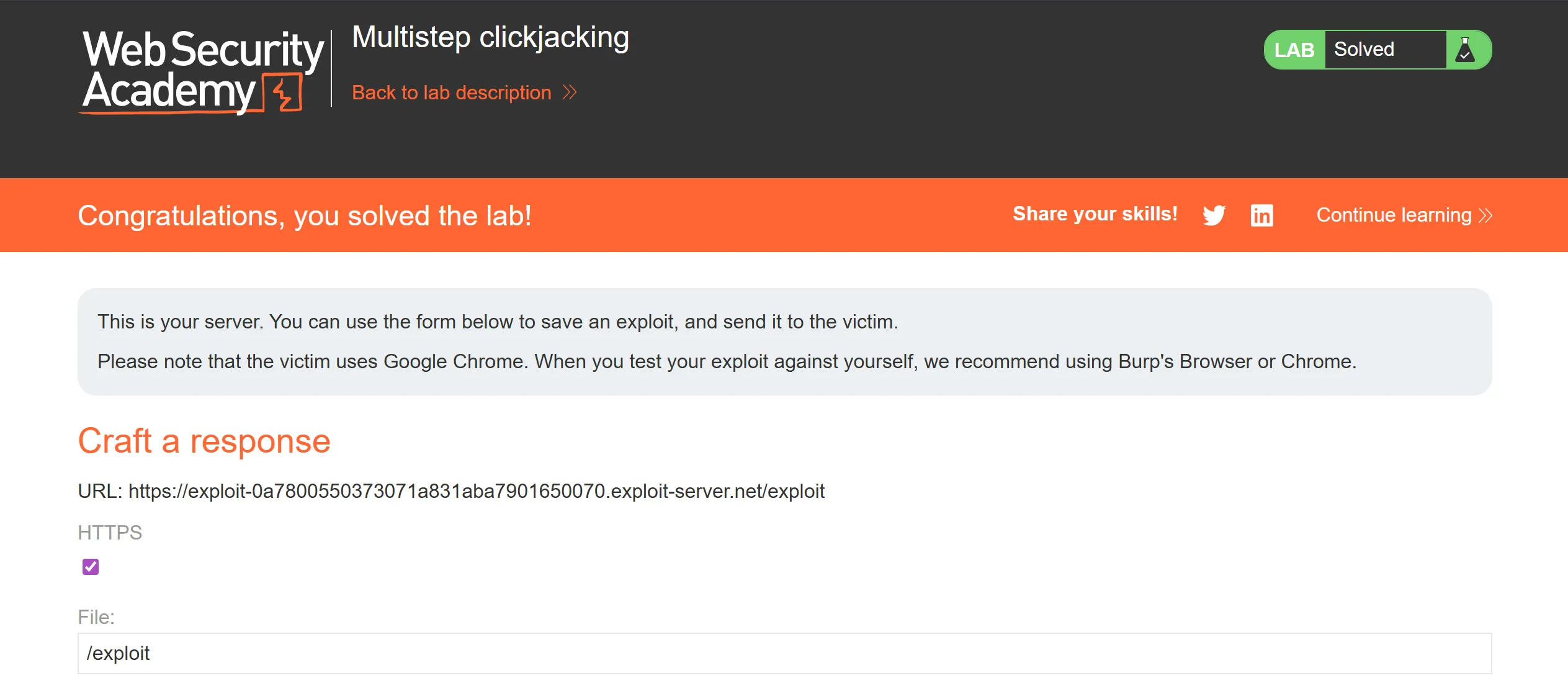This screenshot has width=1568, height=691.
Task: Click the Solved status label
Action: pos(1364,49)
